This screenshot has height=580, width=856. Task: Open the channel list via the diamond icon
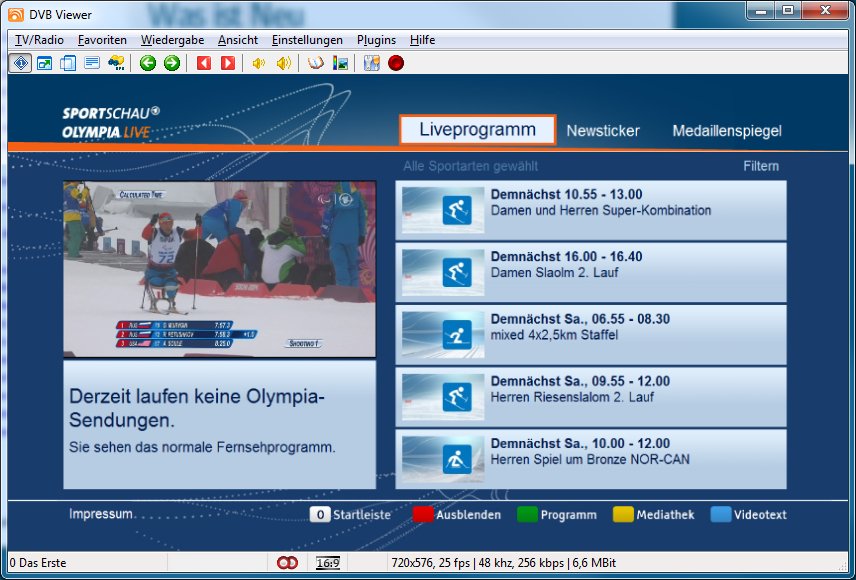[19, 62]
